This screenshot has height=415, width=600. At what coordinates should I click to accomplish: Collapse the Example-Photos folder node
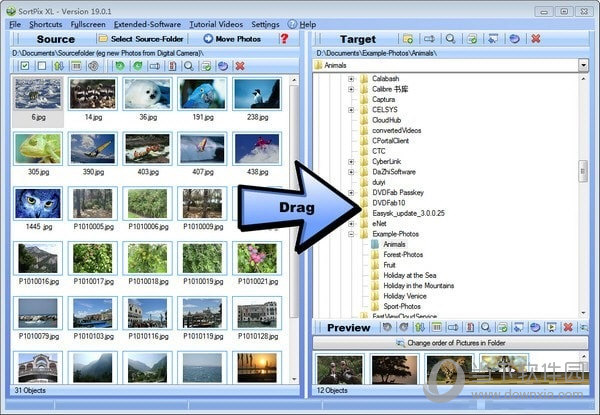tap(351, 234)
